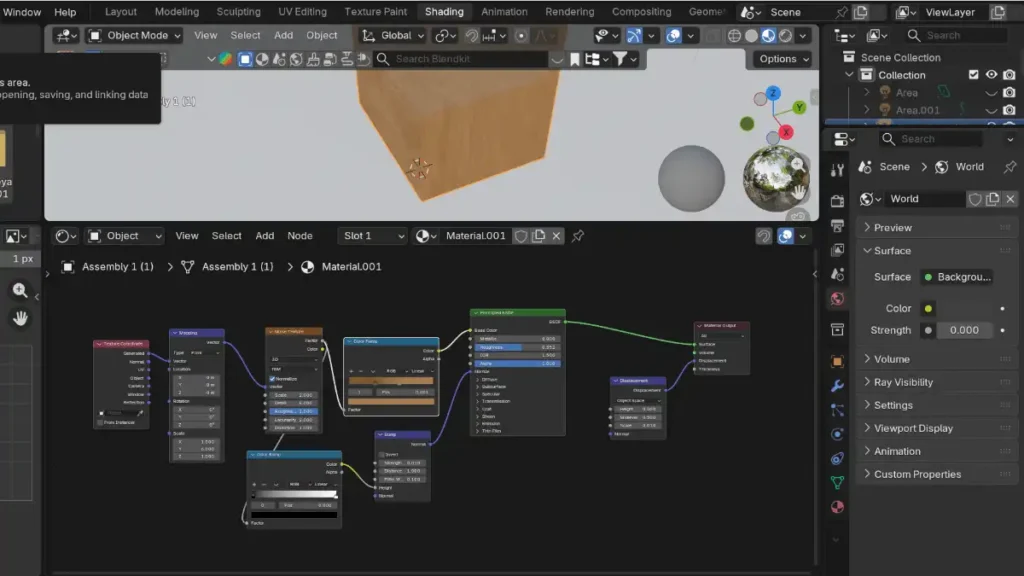Switch to the Modeling workspace tab
The width and height of the screenshot is (1024, 576).
tap(176, 12)
